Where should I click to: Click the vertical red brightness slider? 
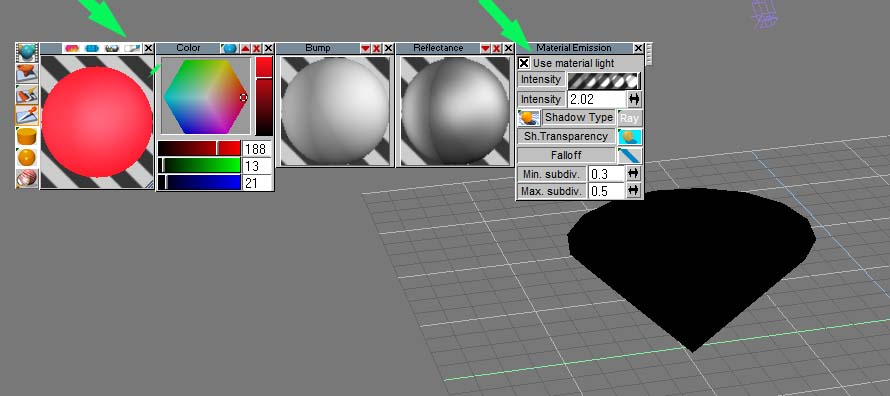pos(264,96)
